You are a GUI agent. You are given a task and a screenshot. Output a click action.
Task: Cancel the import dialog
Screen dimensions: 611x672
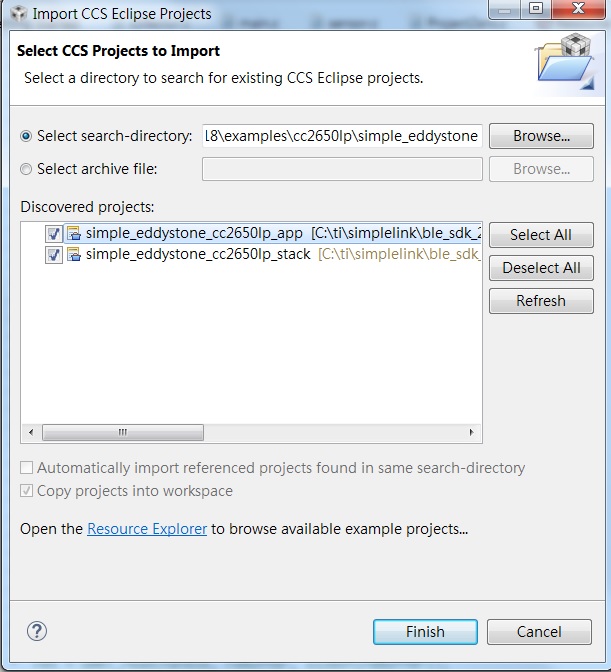[x=539, y=631]
